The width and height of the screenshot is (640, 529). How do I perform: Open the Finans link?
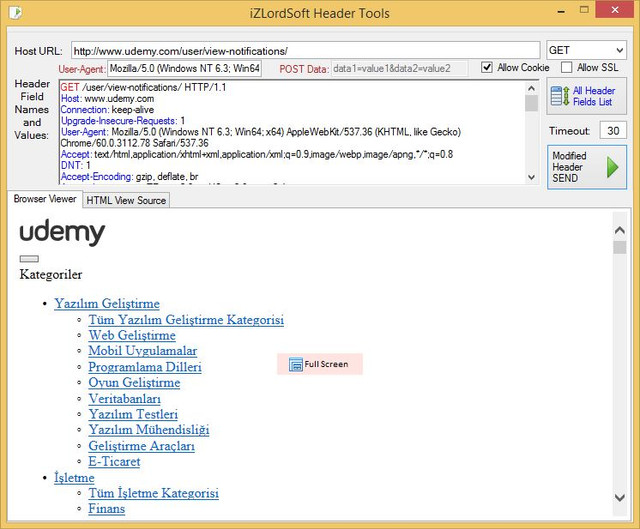(107, 509)
